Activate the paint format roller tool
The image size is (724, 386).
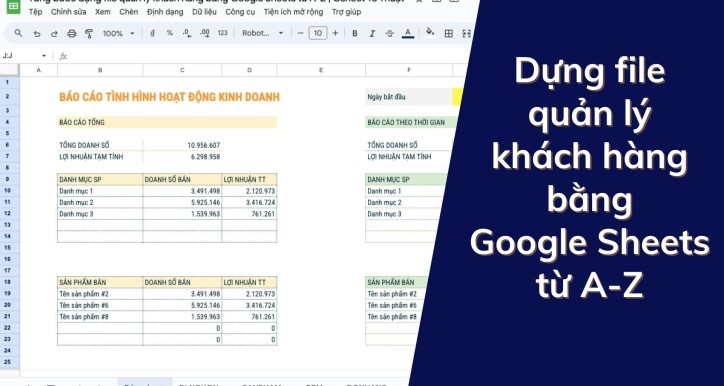pyautogui.click(x=89, y=33)
